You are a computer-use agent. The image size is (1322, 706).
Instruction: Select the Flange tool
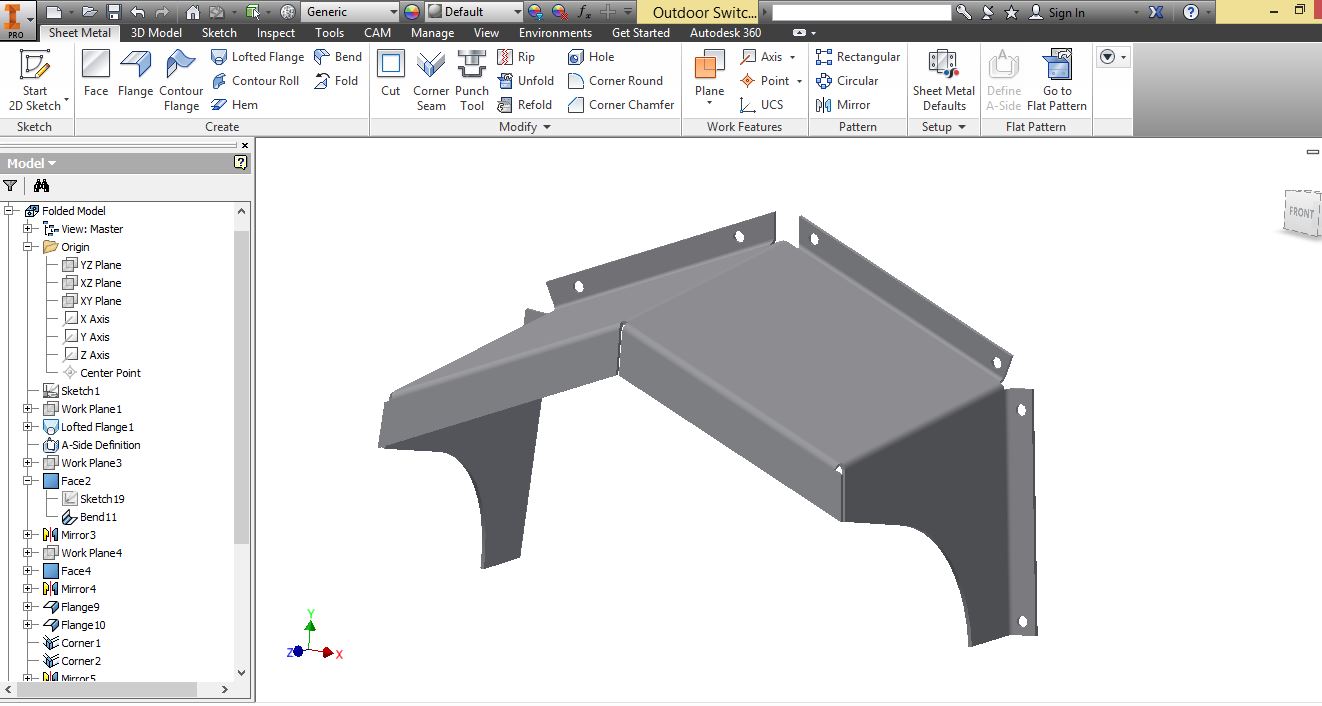point(135,73)
